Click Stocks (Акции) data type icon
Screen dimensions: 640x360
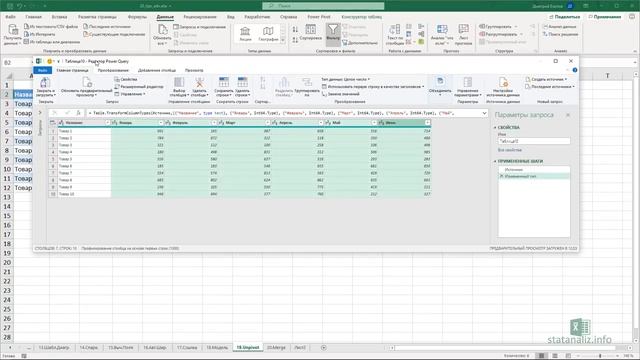click(x=245, y=31)
